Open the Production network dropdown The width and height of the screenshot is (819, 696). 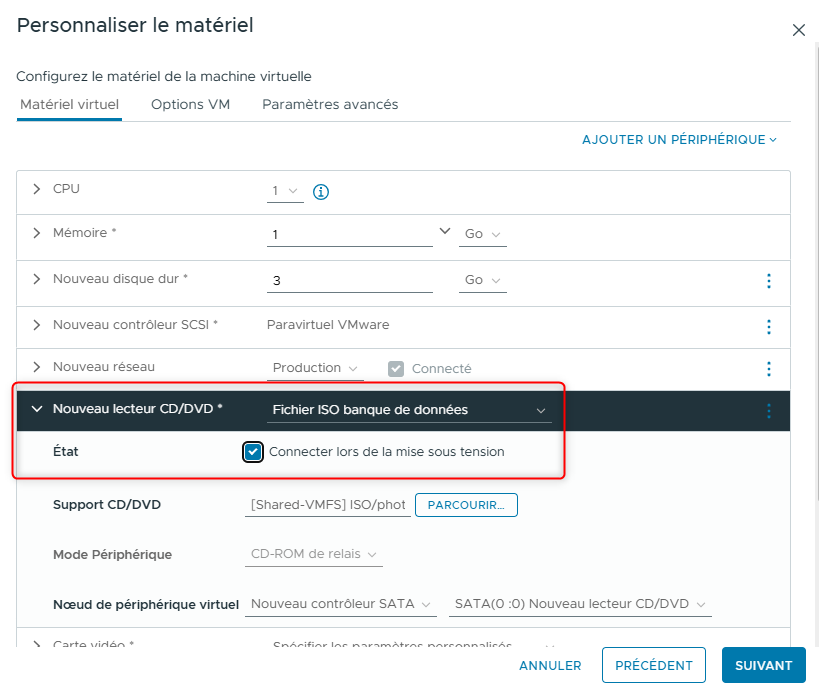316,369
